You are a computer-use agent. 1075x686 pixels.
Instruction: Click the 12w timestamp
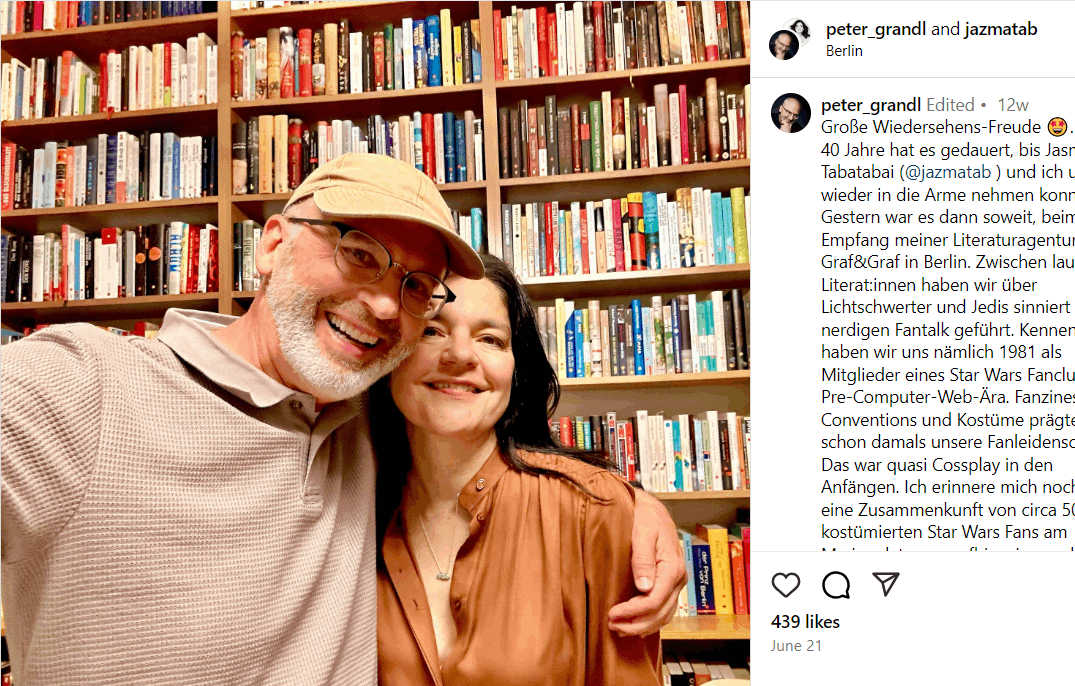pyautogui.click(x=1013, y=105)
